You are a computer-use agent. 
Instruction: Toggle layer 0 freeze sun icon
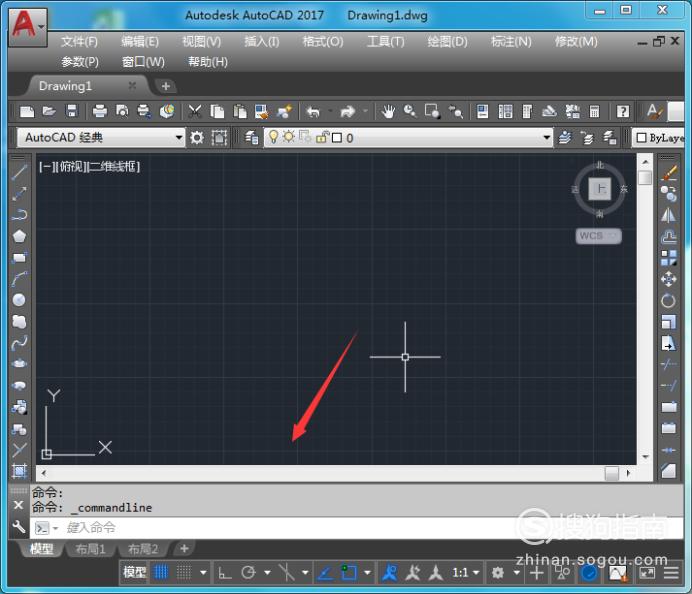pos(289,137)
